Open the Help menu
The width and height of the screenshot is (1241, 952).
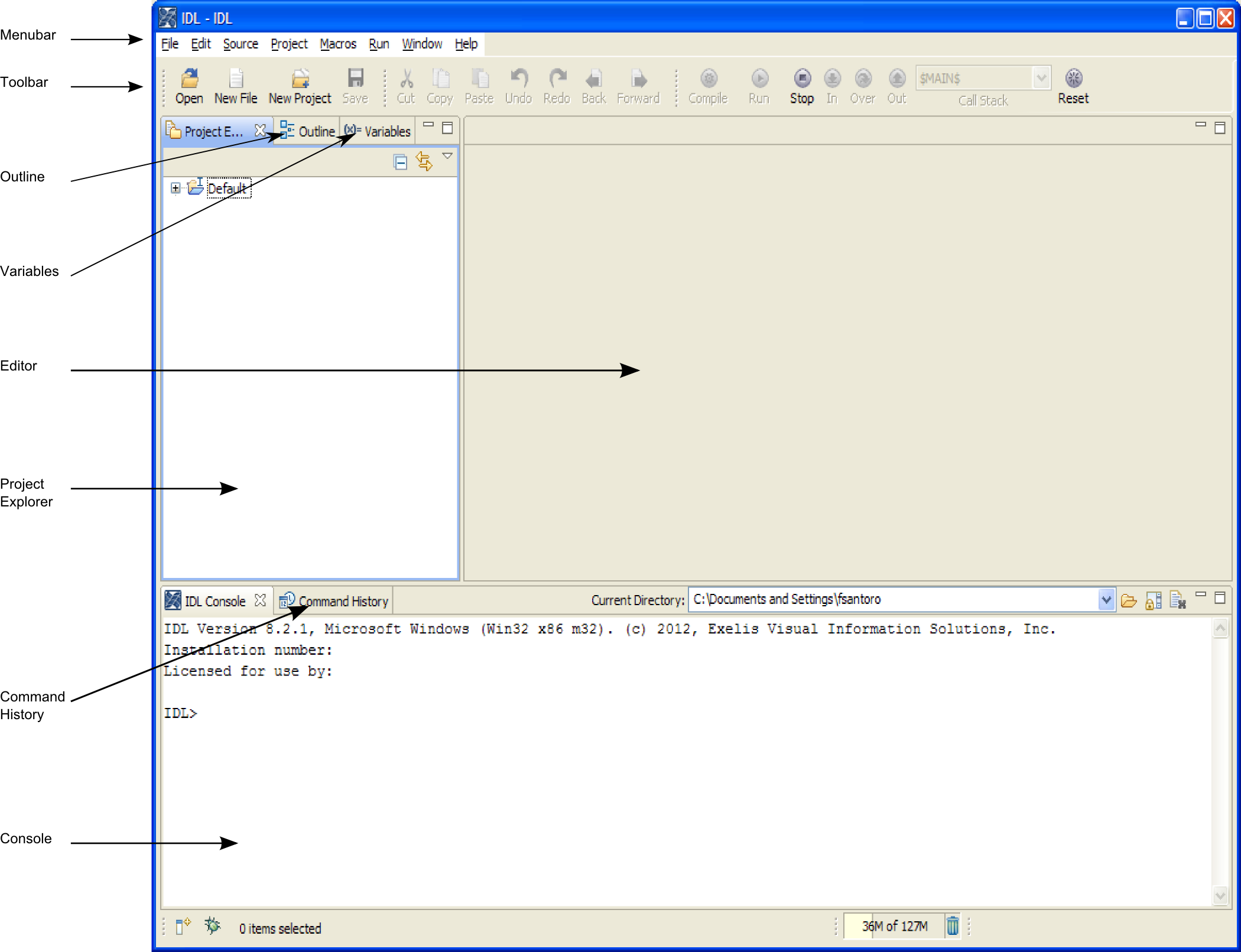466,44
